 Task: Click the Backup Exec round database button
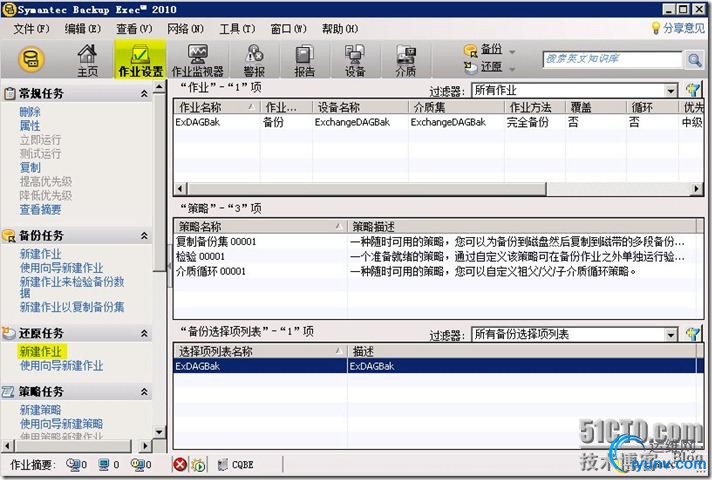tap(31, 59)
